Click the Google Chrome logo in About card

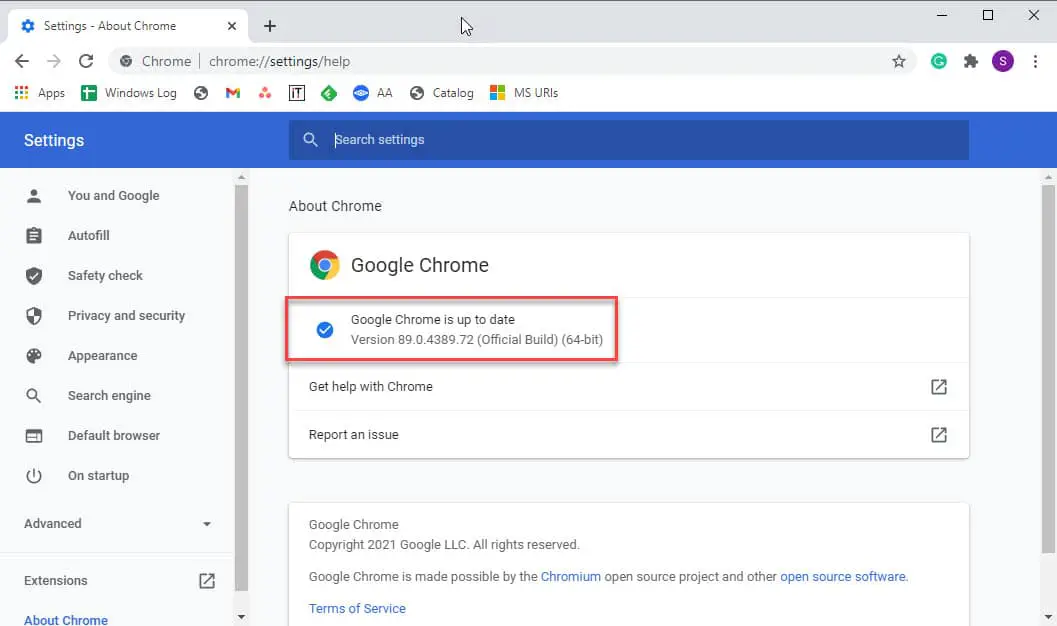tap(325, 265)
